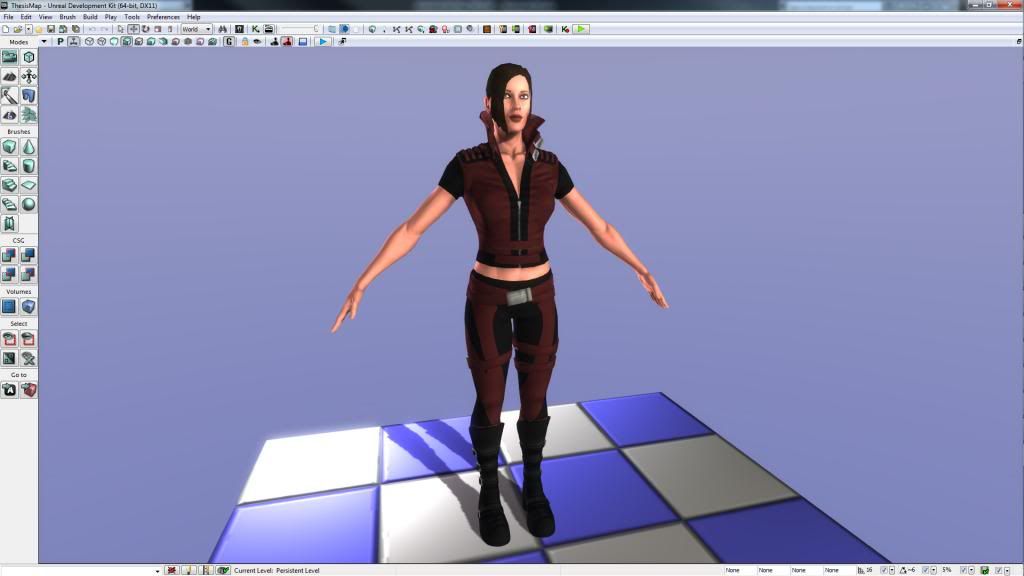Open the Preferences menu
1024x576 pixels.
pyautogui.click(x=163, y=17)
